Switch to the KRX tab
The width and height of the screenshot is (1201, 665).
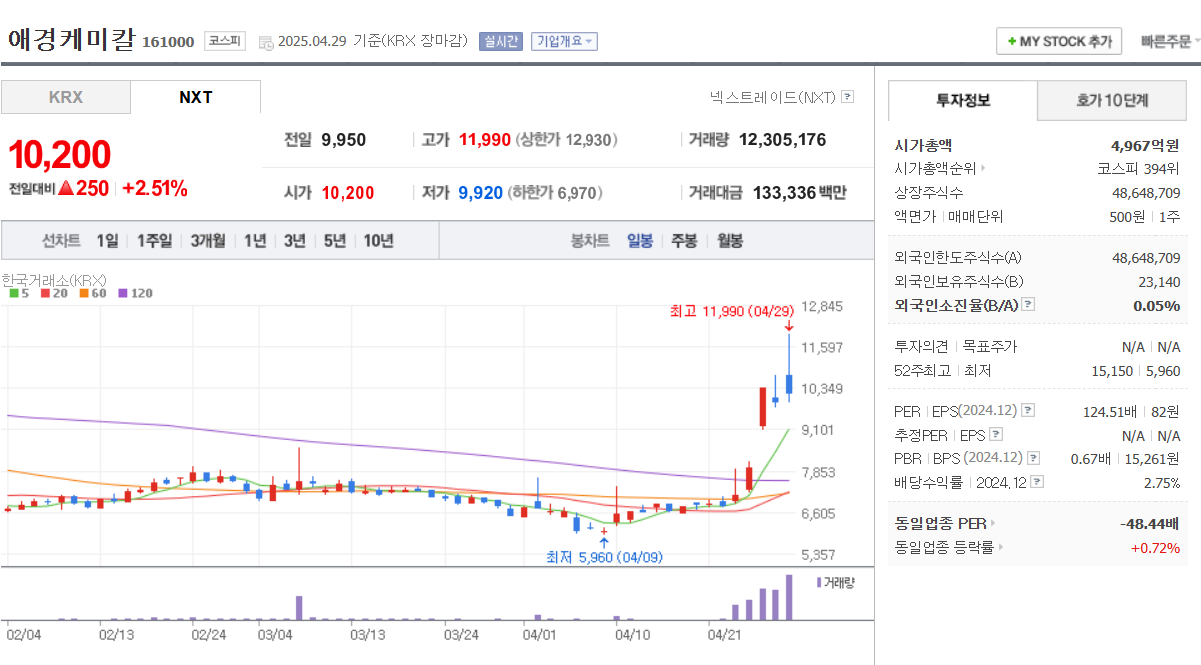[65, 96]
